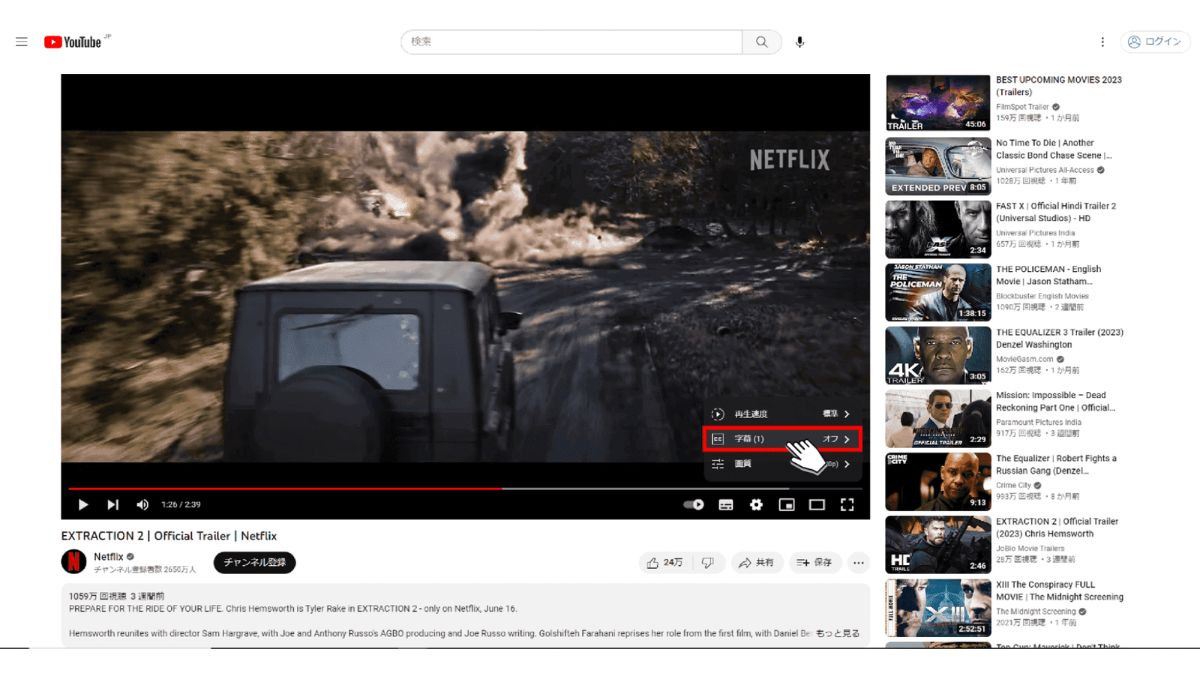Image resolution: width=1200 pixels, height=675 pixels.
Task: Switch to miniplayer mode
Action: coord(786,505)
